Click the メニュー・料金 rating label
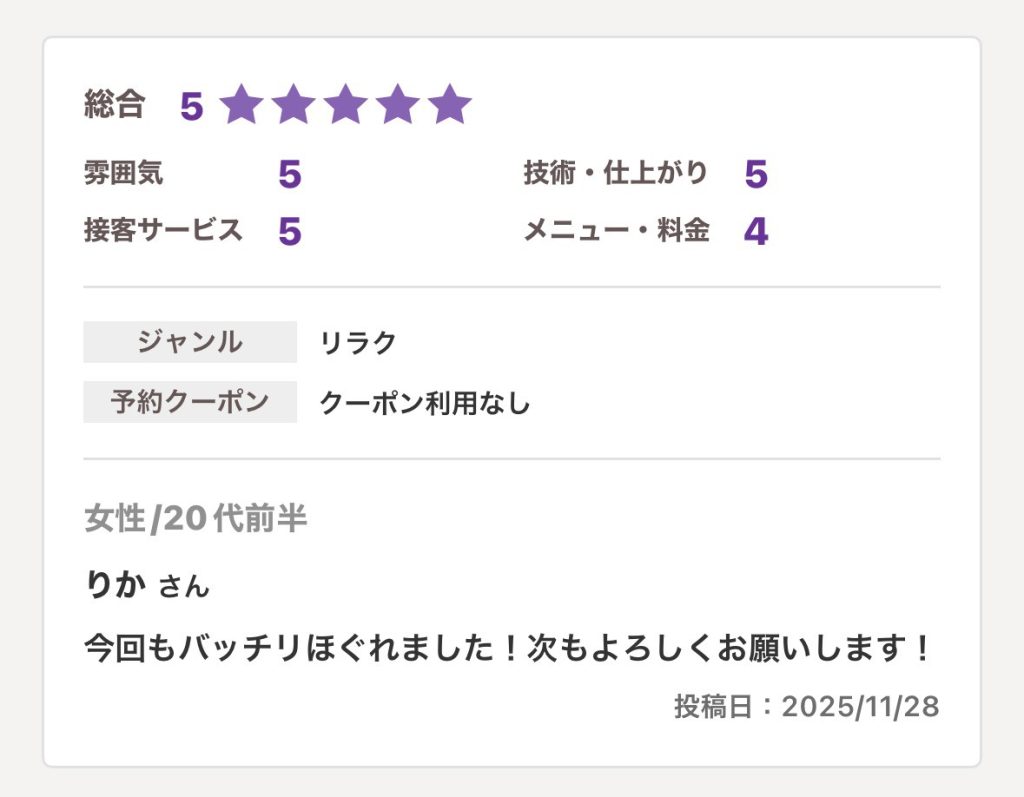Viewport: 1024px width, 797px height. (616, 231)
